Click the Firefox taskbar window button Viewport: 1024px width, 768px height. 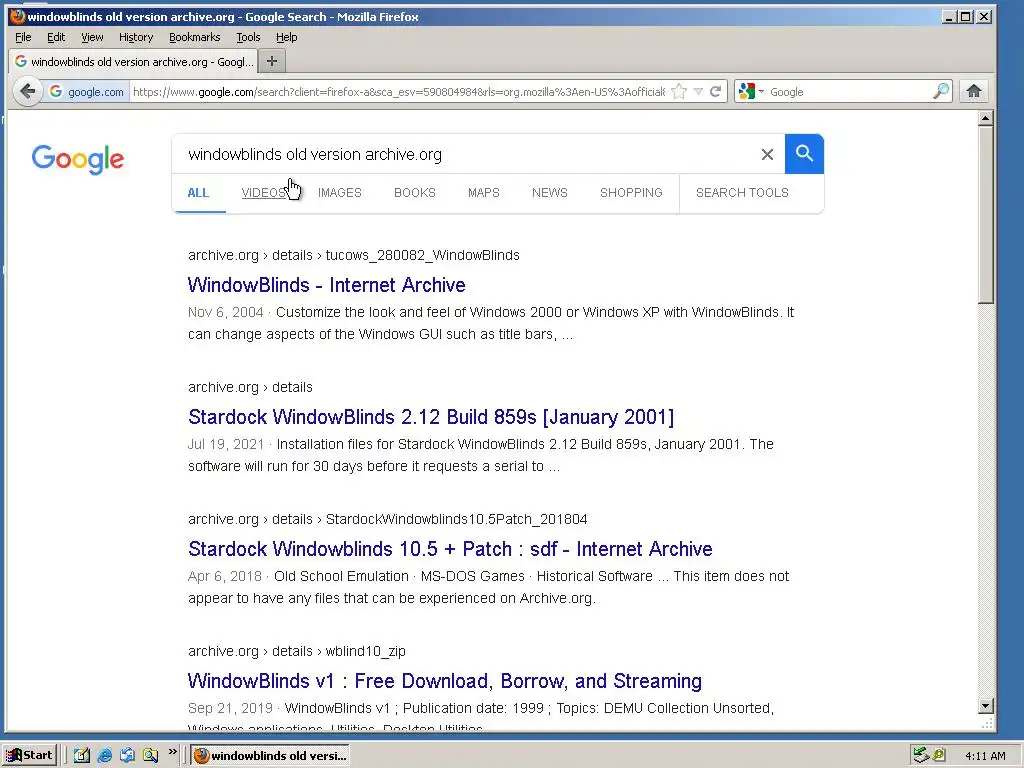click(270, 755)
